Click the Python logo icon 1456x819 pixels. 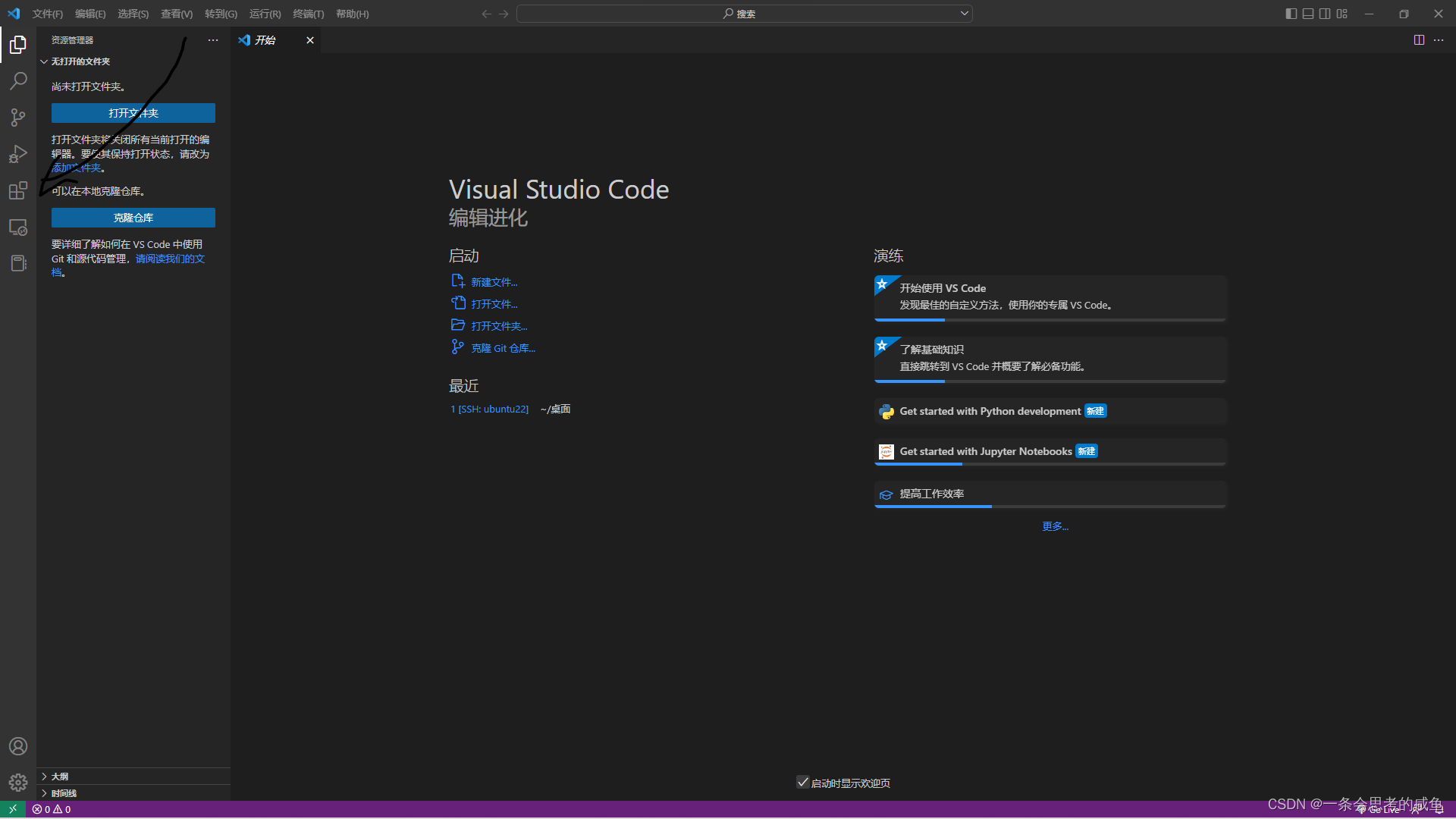(886, 412)
